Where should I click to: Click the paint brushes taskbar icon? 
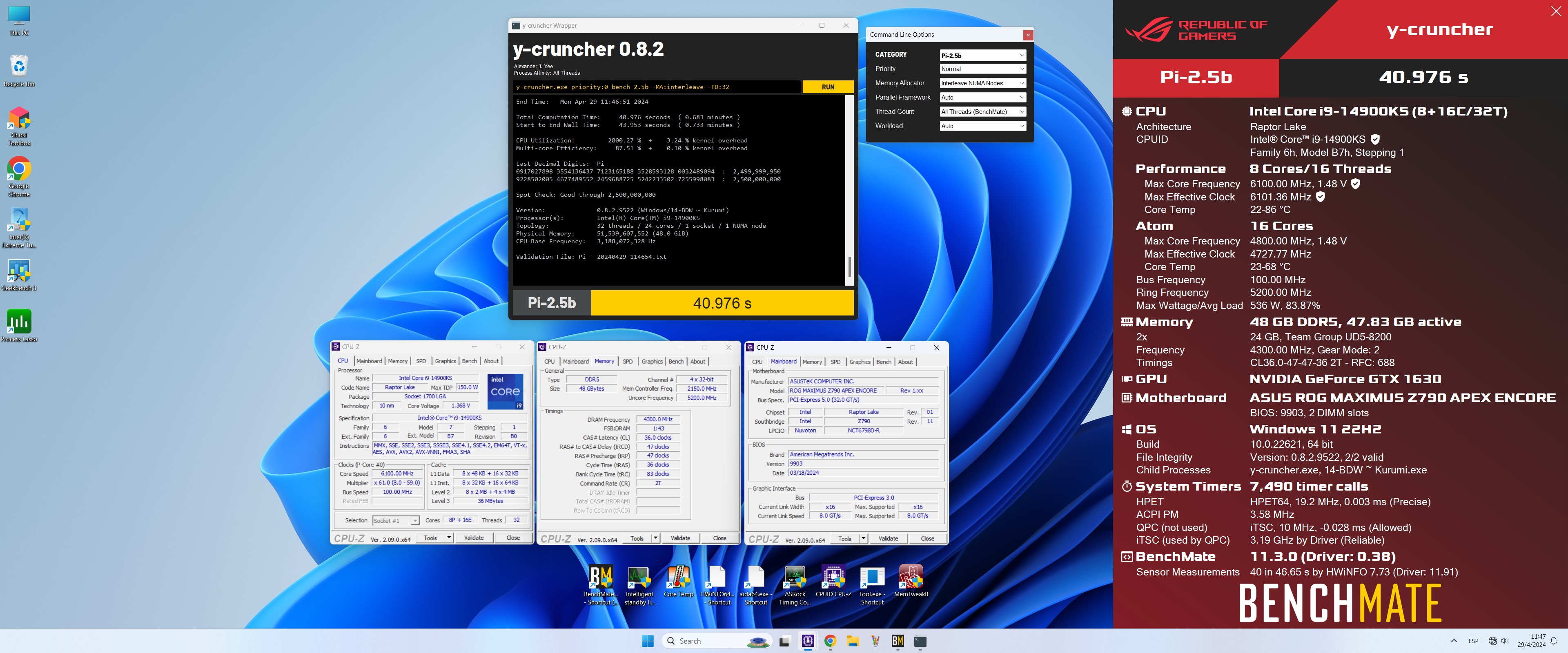click(875, 641)
